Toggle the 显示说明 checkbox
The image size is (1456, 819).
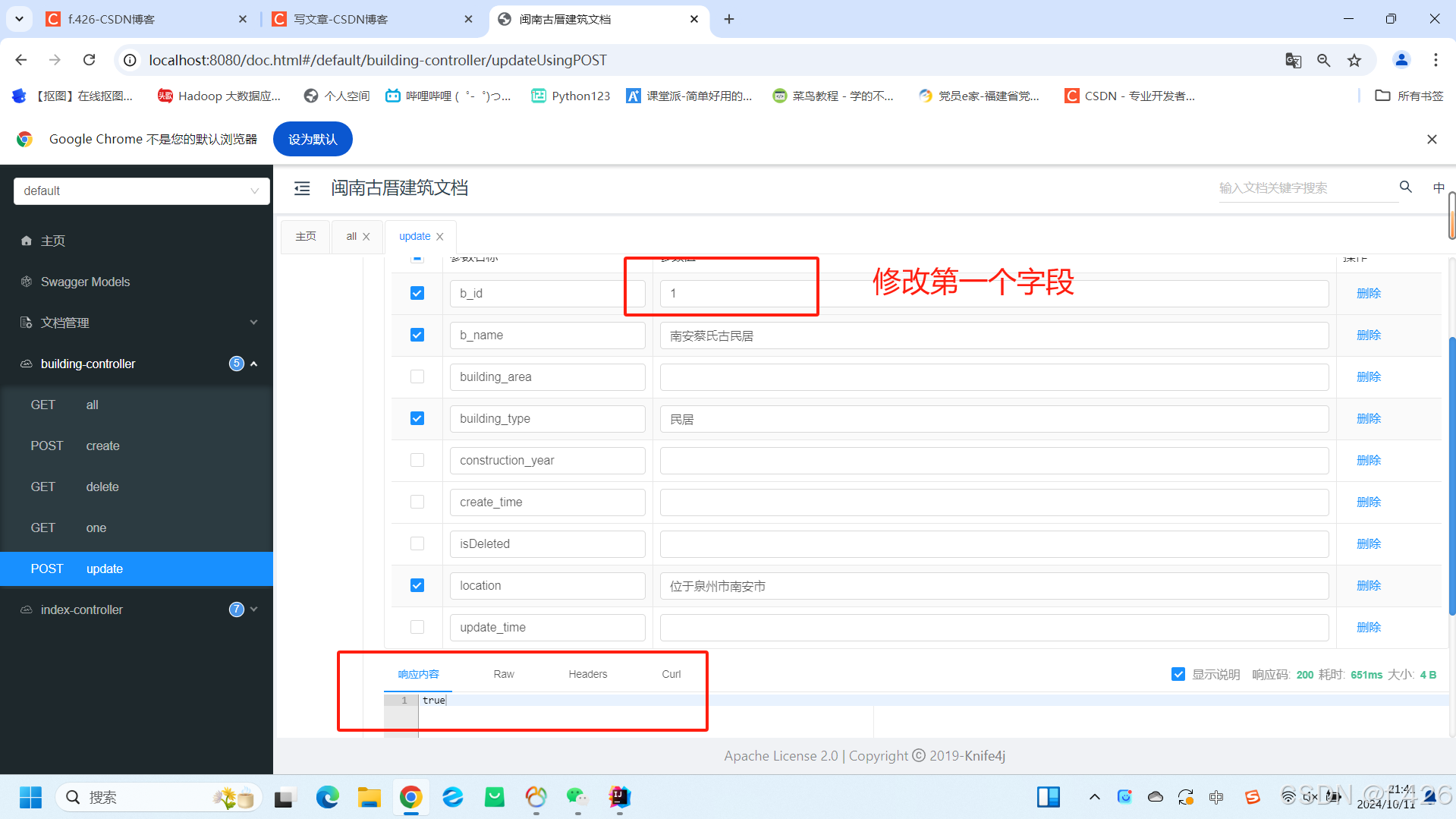(1178, 674)
